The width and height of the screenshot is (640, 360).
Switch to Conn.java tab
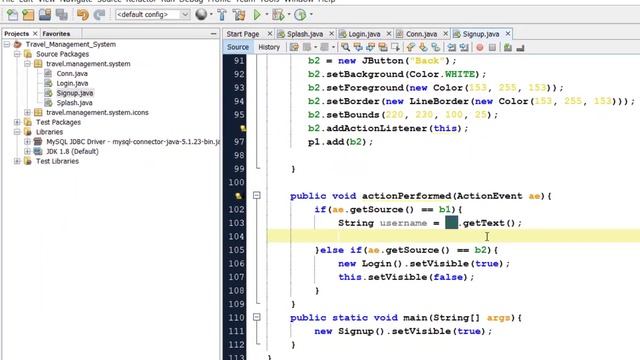click(421, 34)
